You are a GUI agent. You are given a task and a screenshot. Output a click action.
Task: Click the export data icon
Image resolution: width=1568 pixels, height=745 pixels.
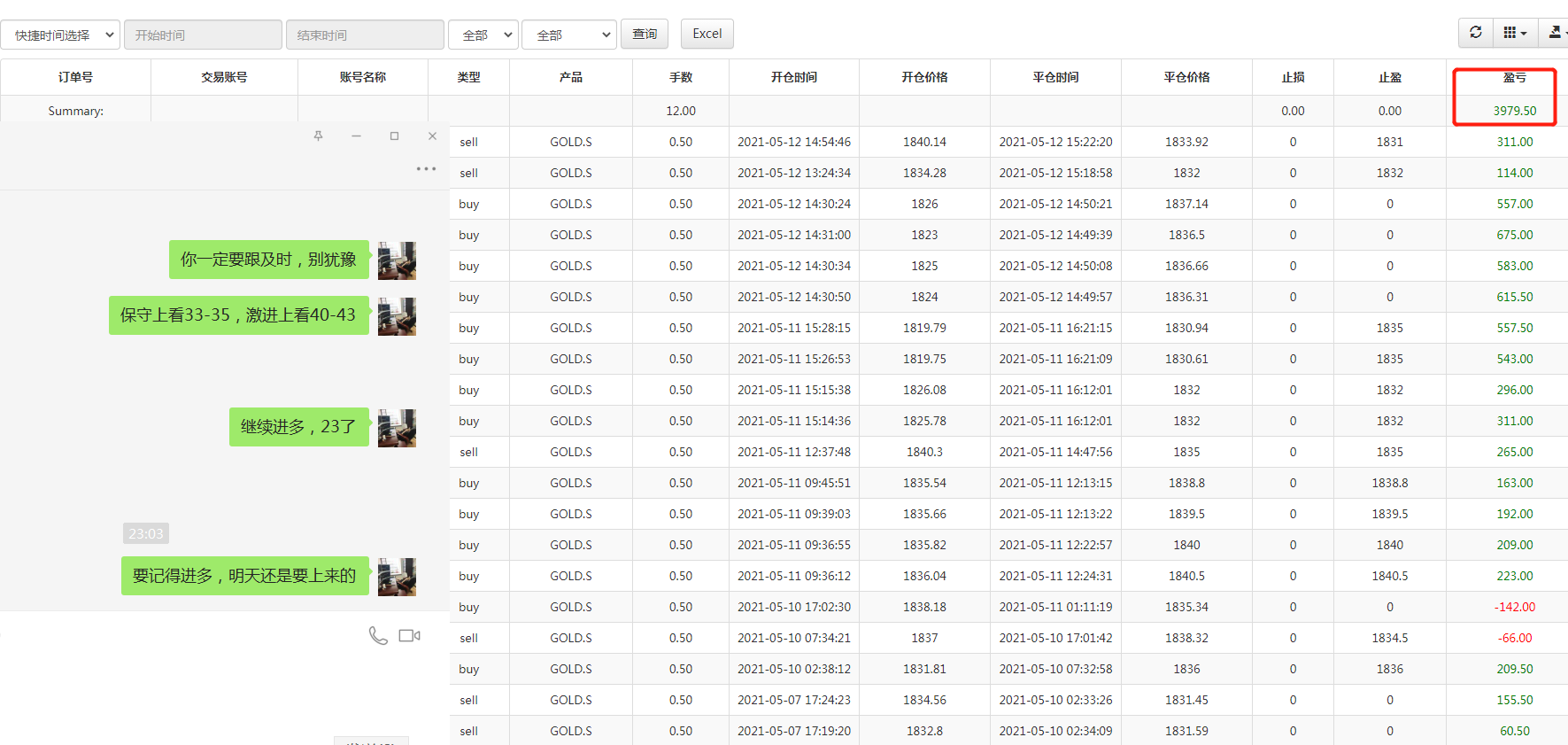coord(1555,33)
